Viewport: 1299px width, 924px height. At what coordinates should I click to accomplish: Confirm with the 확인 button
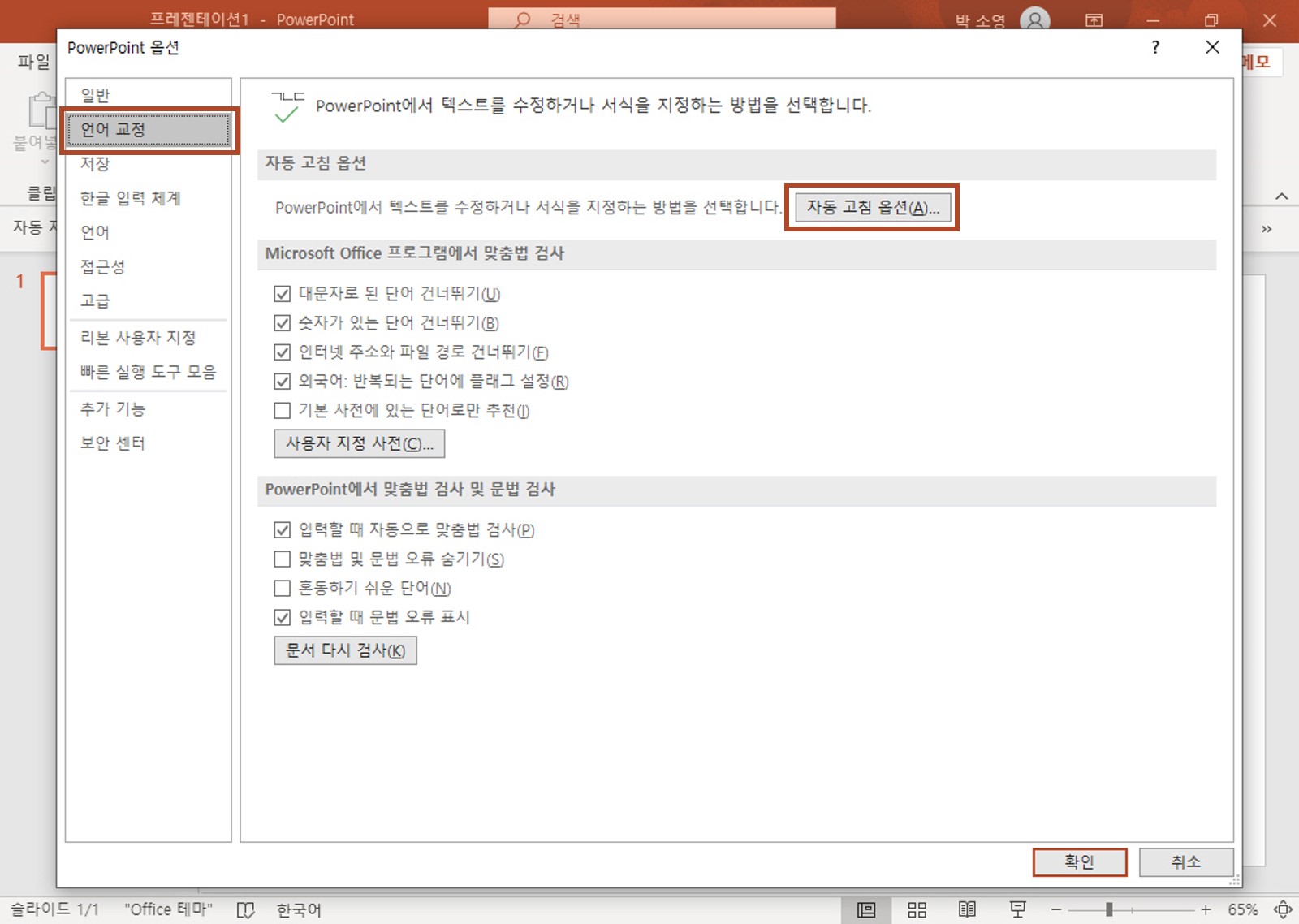tap(1079, 861)
